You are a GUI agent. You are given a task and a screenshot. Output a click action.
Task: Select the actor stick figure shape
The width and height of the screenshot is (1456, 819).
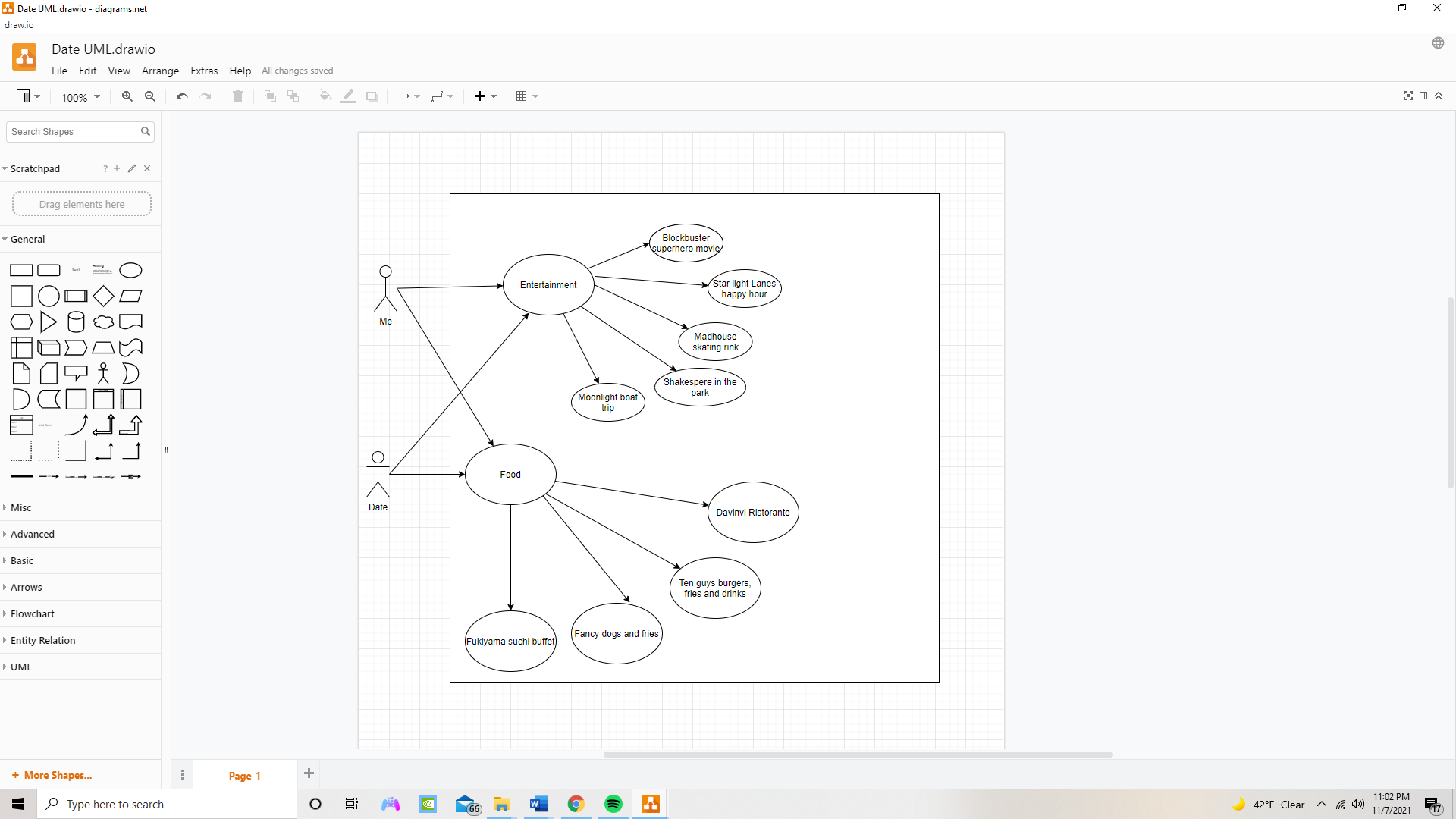[103, 373]
